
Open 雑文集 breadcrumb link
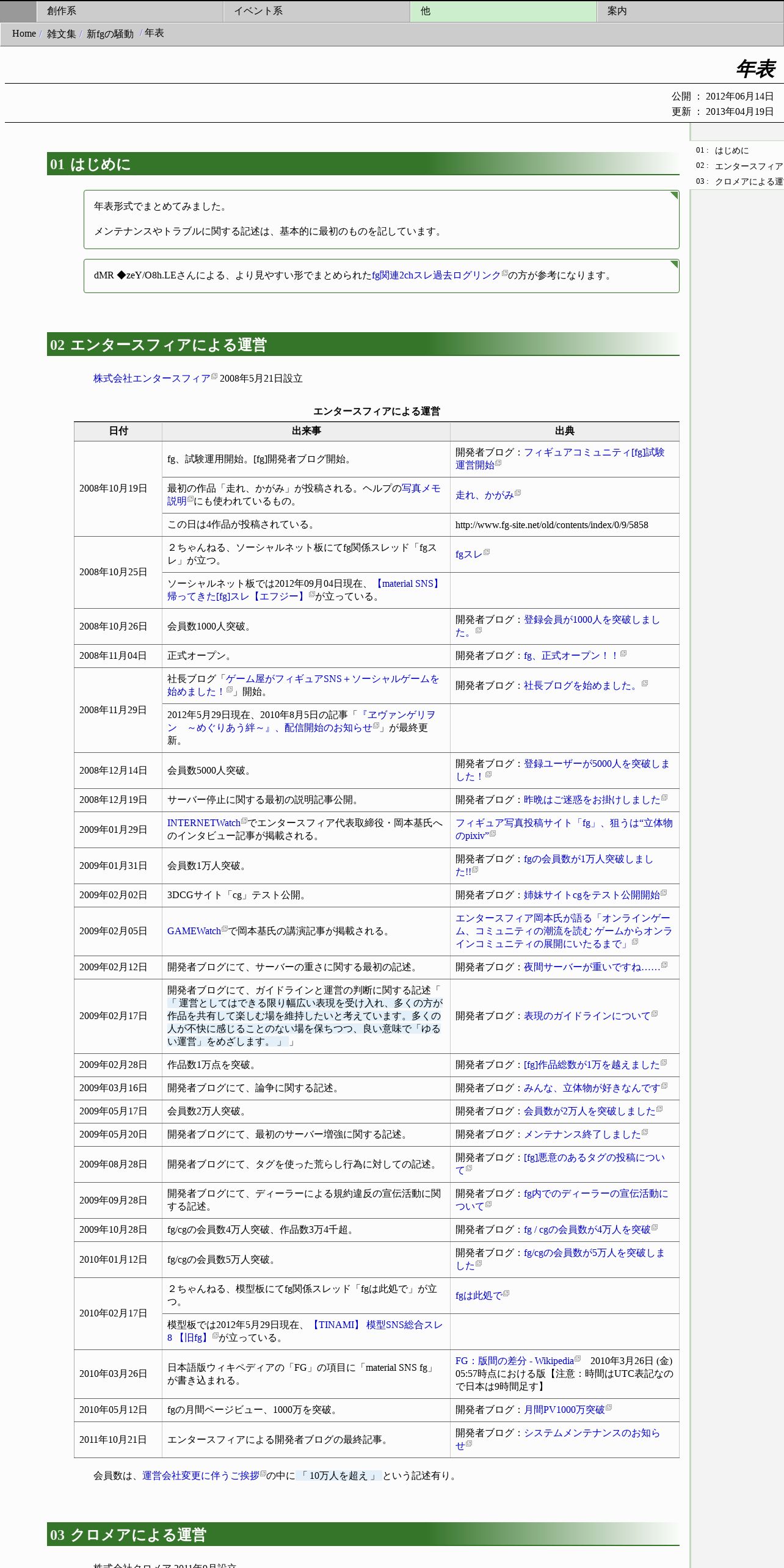[62, 34]
